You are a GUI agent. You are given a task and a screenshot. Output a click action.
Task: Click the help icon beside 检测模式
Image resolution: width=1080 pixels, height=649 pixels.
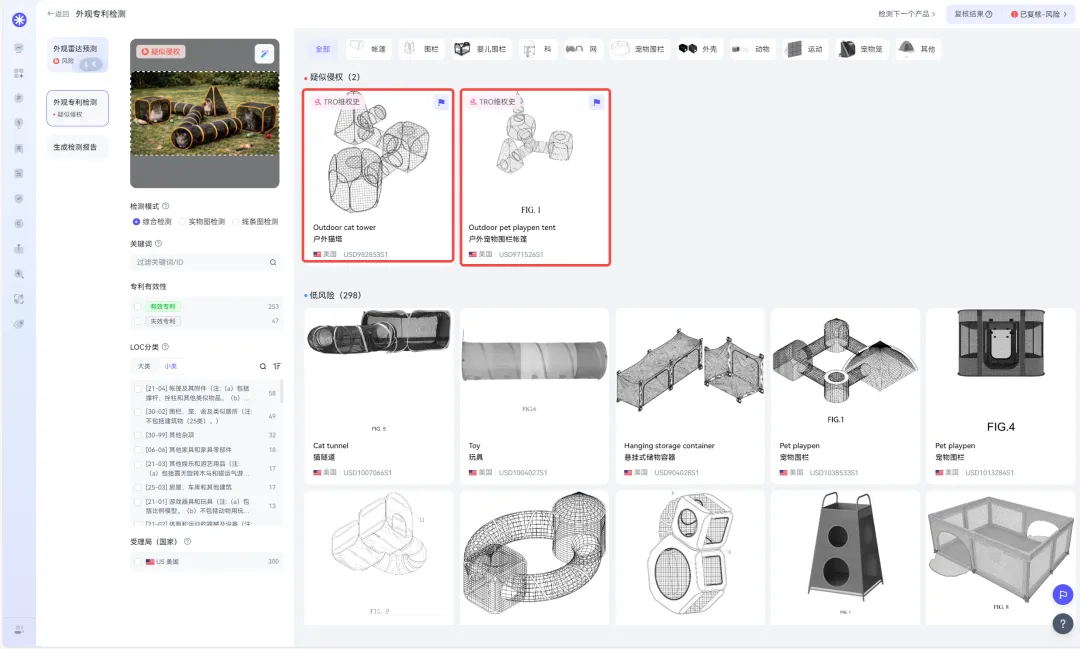pos(166,206)
